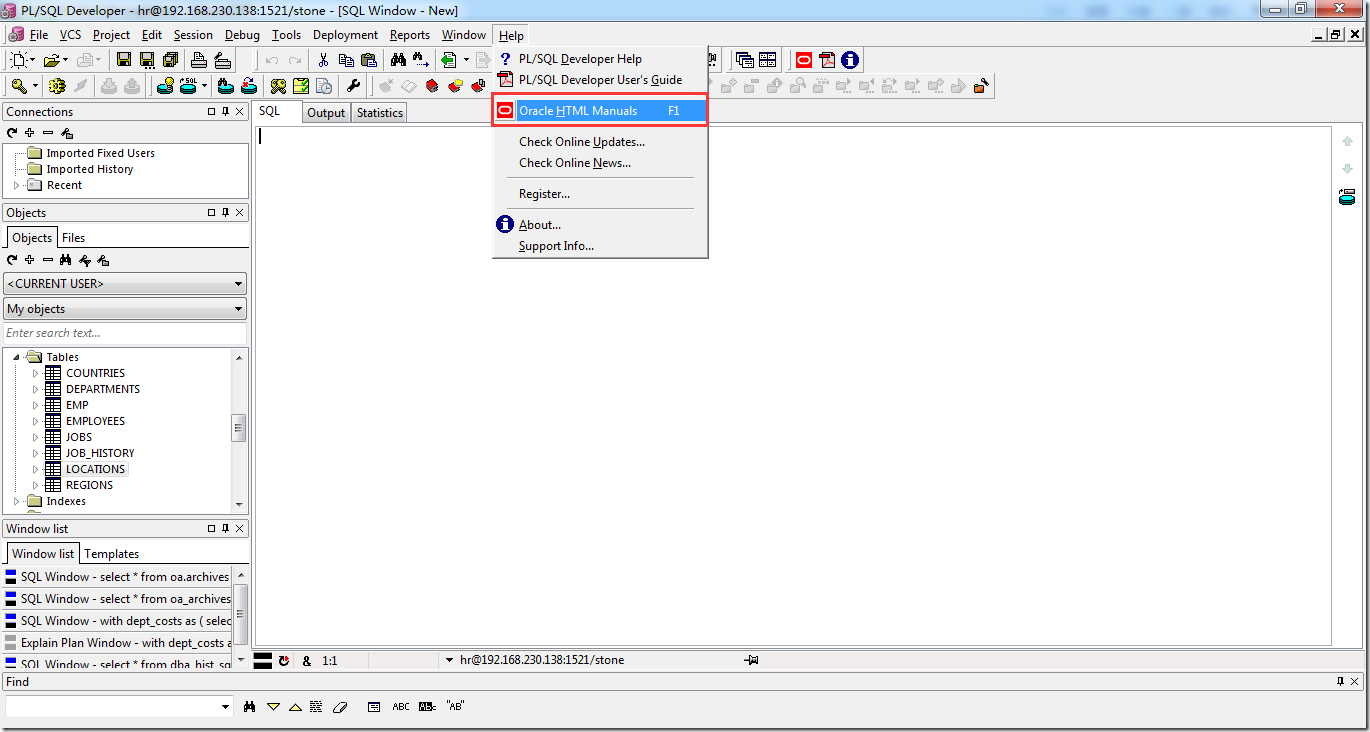Click the Log on key icon

pyautogui.click(x=19, y=86)
